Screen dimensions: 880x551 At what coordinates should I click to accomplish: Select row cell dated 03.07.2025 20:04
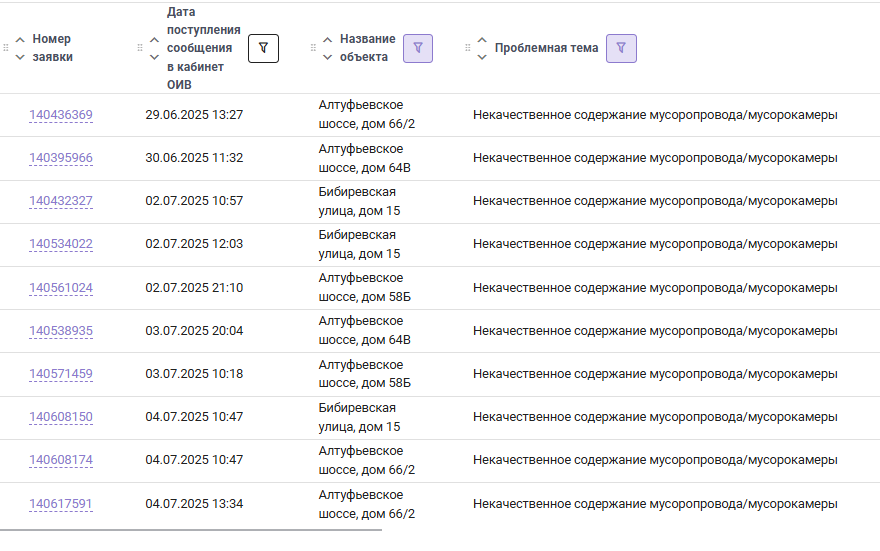click(x=194, y=331)
